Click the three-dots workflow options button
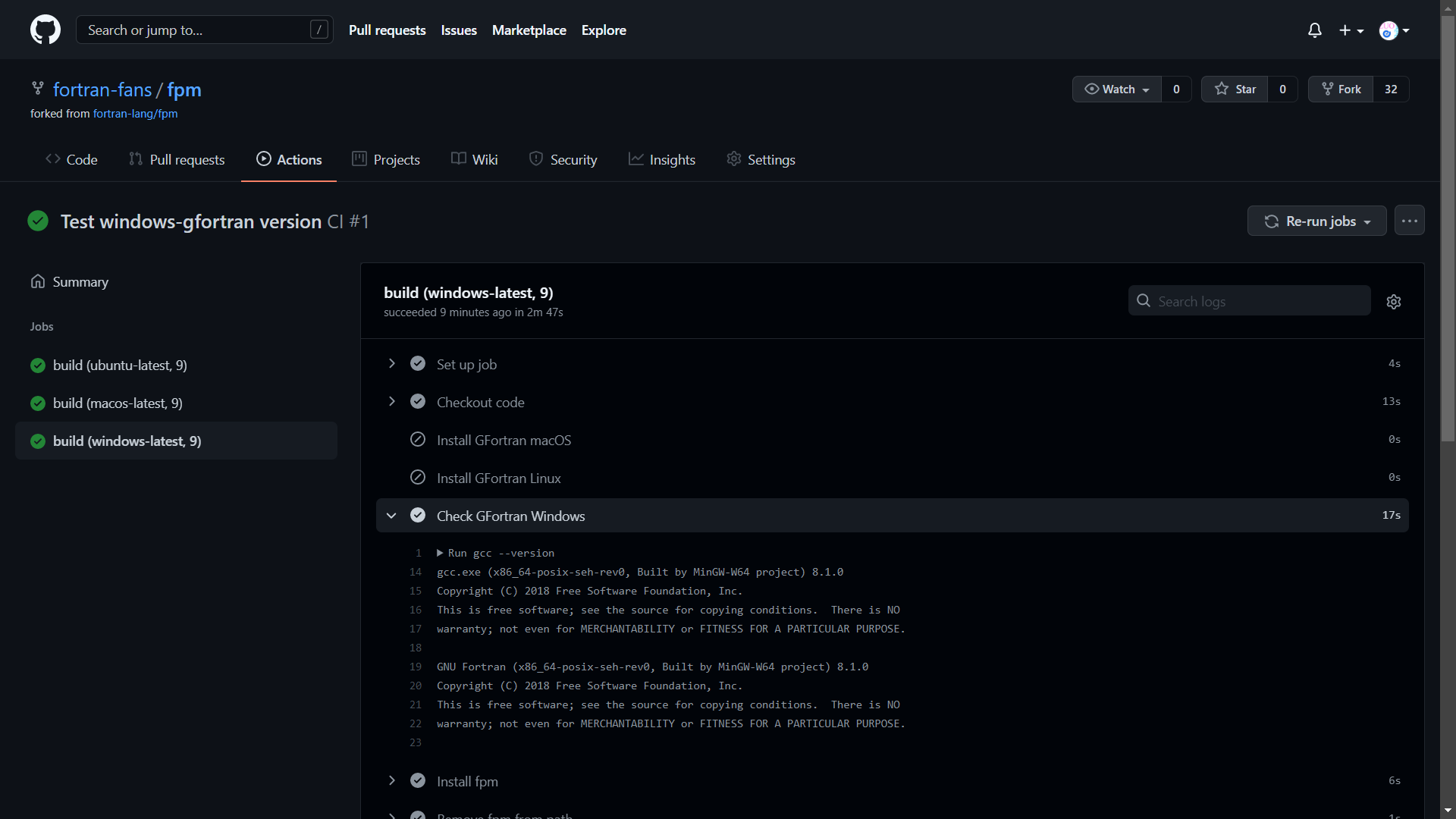The width and height of the screenshot is (1456, 819). coord(1410,221)
